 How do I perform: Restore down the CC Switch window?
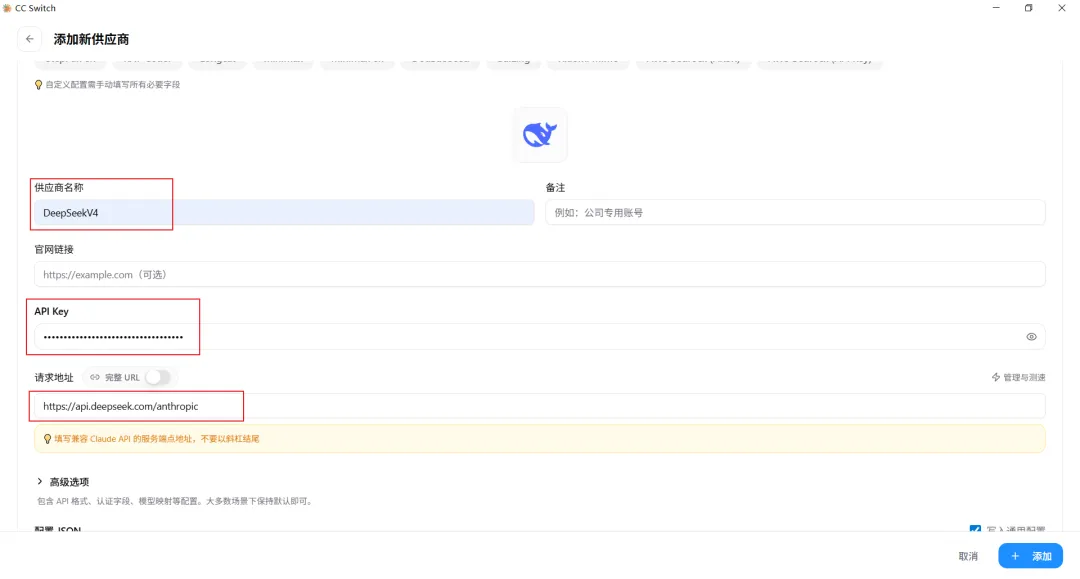point(1028,8)
